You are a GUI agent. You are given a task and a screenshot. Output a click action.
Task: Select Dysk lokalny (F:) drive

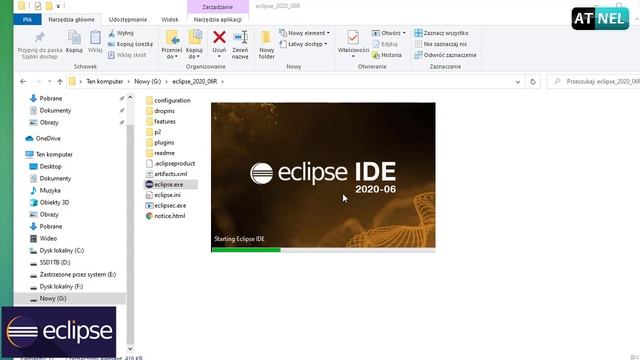61,287
